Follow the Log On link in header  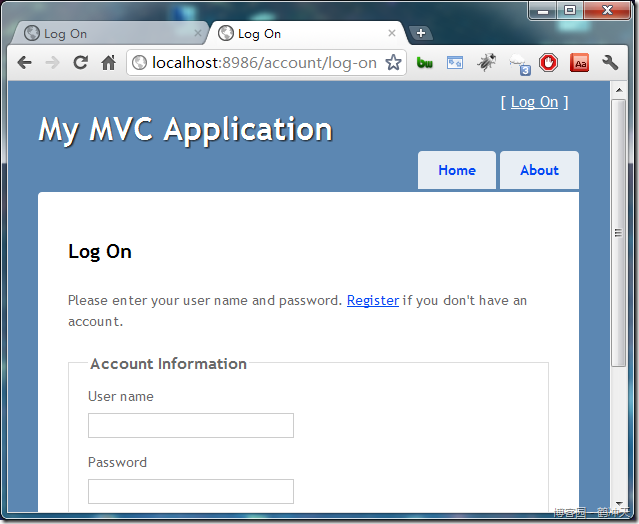[x=534, y=102]
